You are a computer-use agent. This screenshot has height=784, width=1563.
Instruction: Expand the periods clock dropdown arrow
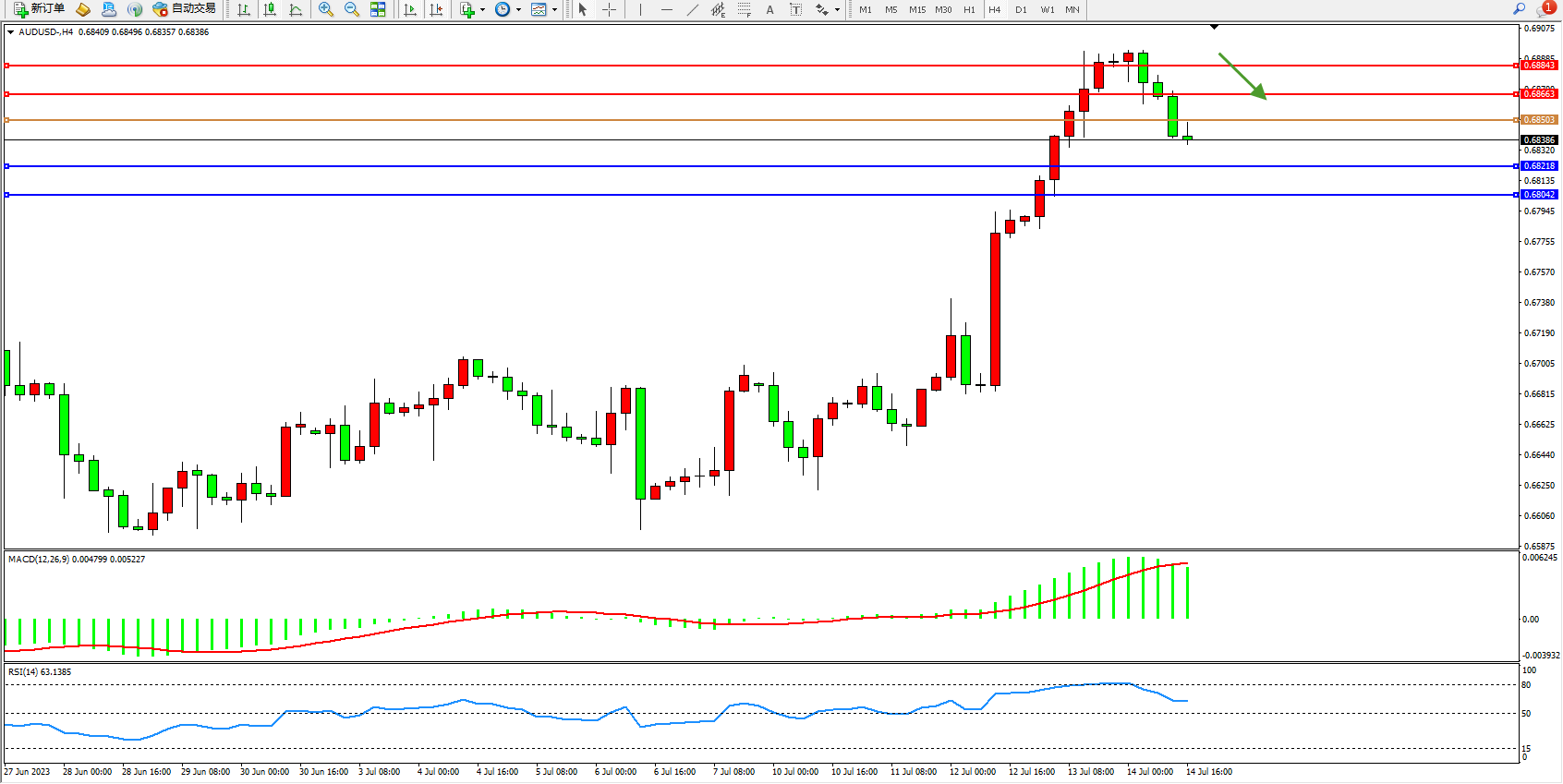pyautogui.click(x=518, y=10)
